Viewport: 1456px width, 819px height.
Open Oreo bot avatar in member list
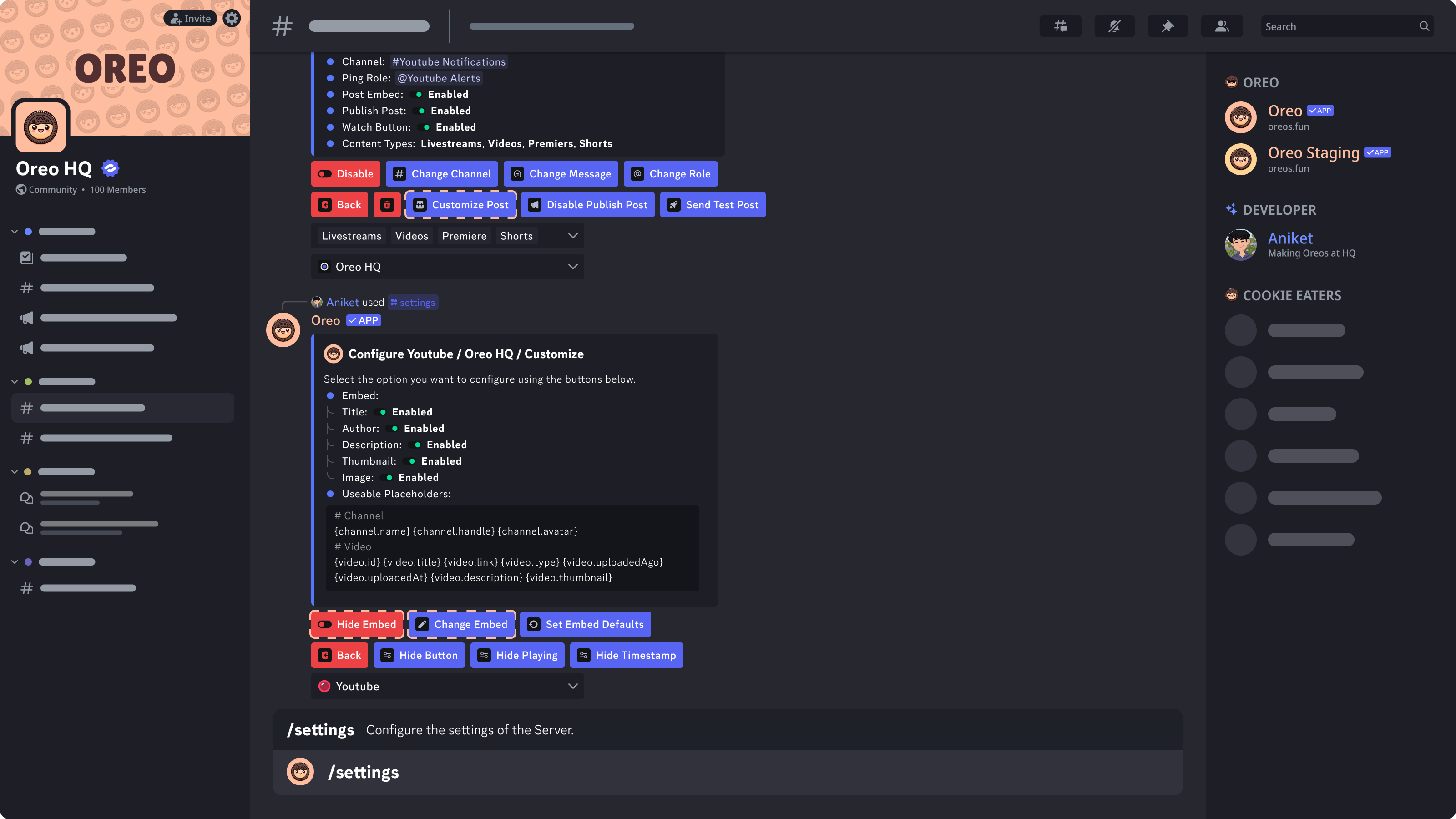1240,117
